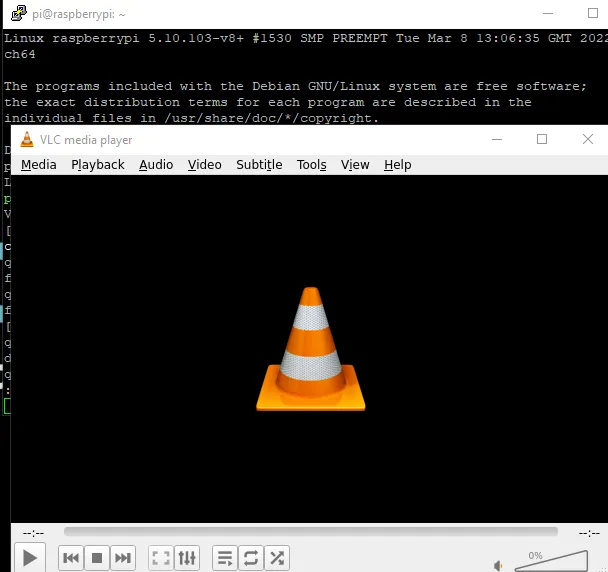Click the '/usr/share/doc/*/copyright' terminal text
Image resolution: width=608 pixels, height=572 pixels.
coord(271,118)
